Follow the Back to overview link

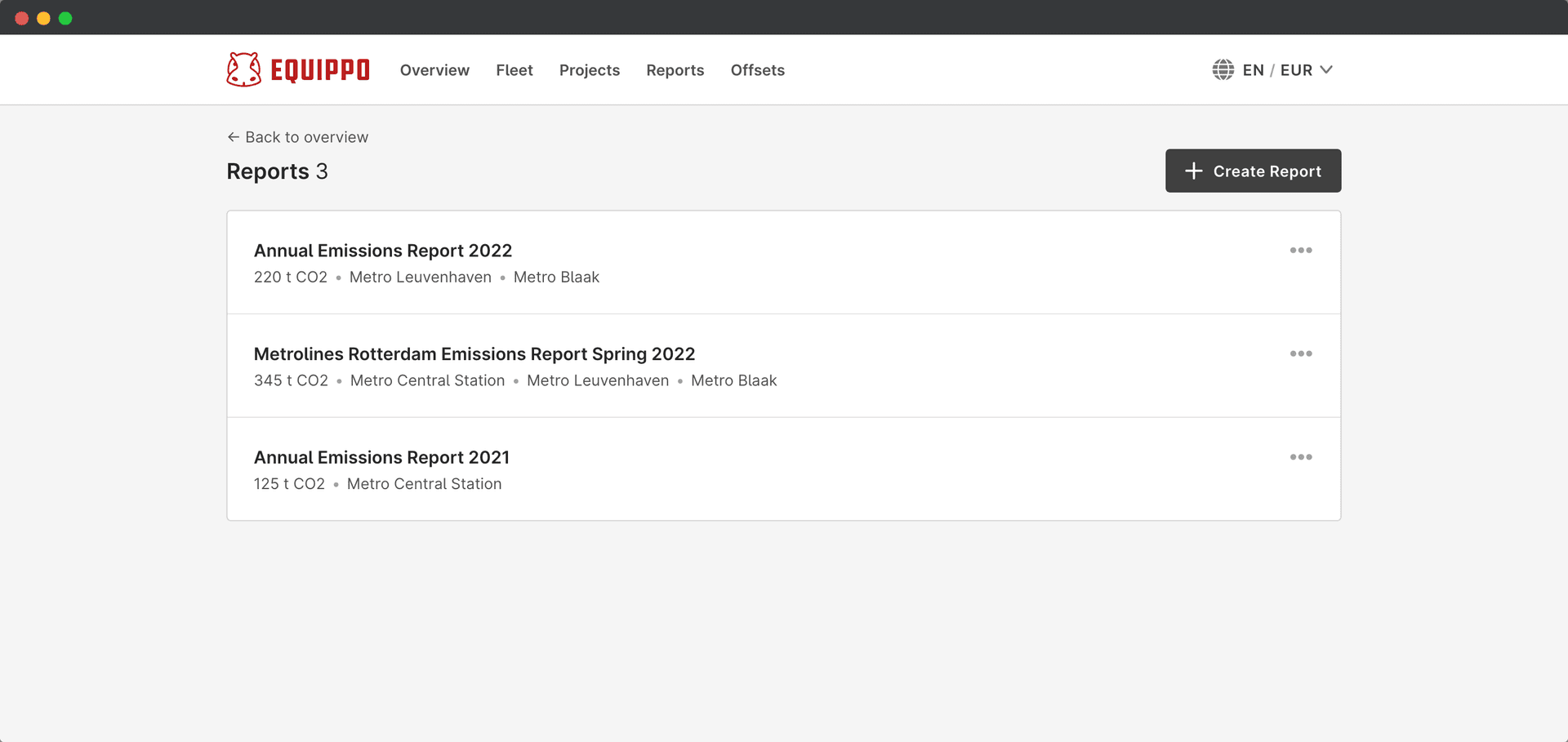(x=298, y=137)
